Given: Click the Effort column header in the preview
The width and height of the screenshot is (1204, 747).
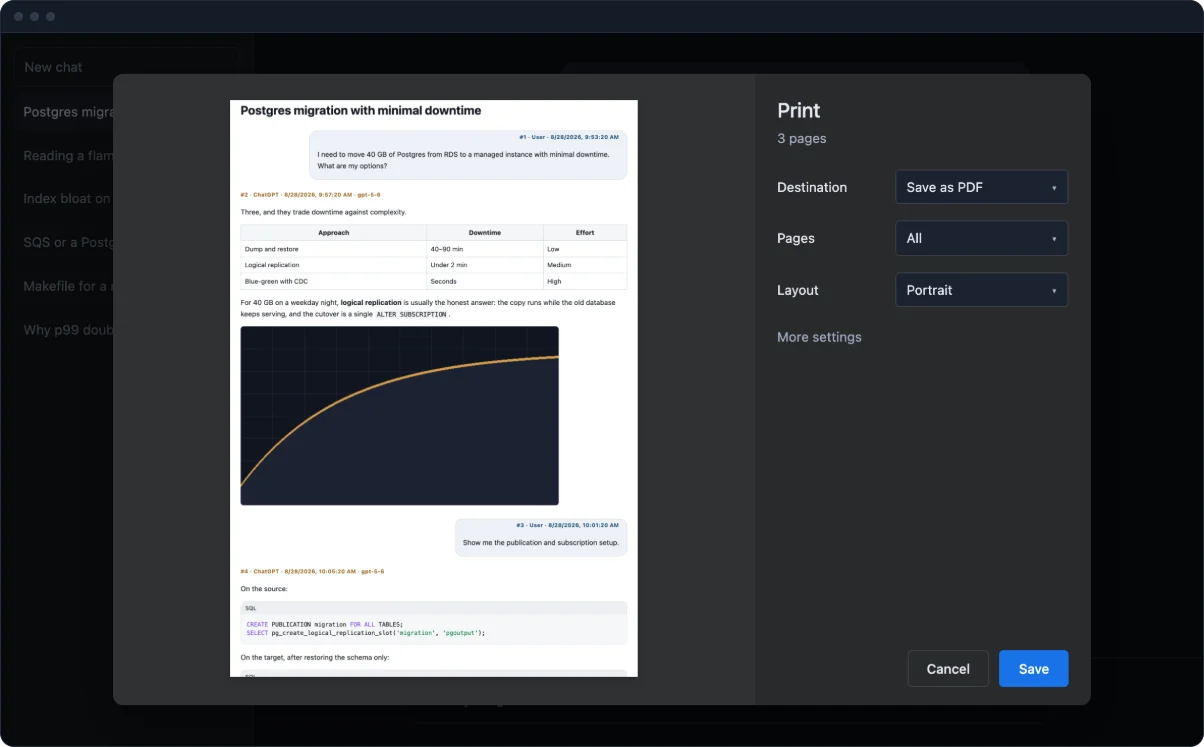Looking at the screenshot, I should [585, 233].
